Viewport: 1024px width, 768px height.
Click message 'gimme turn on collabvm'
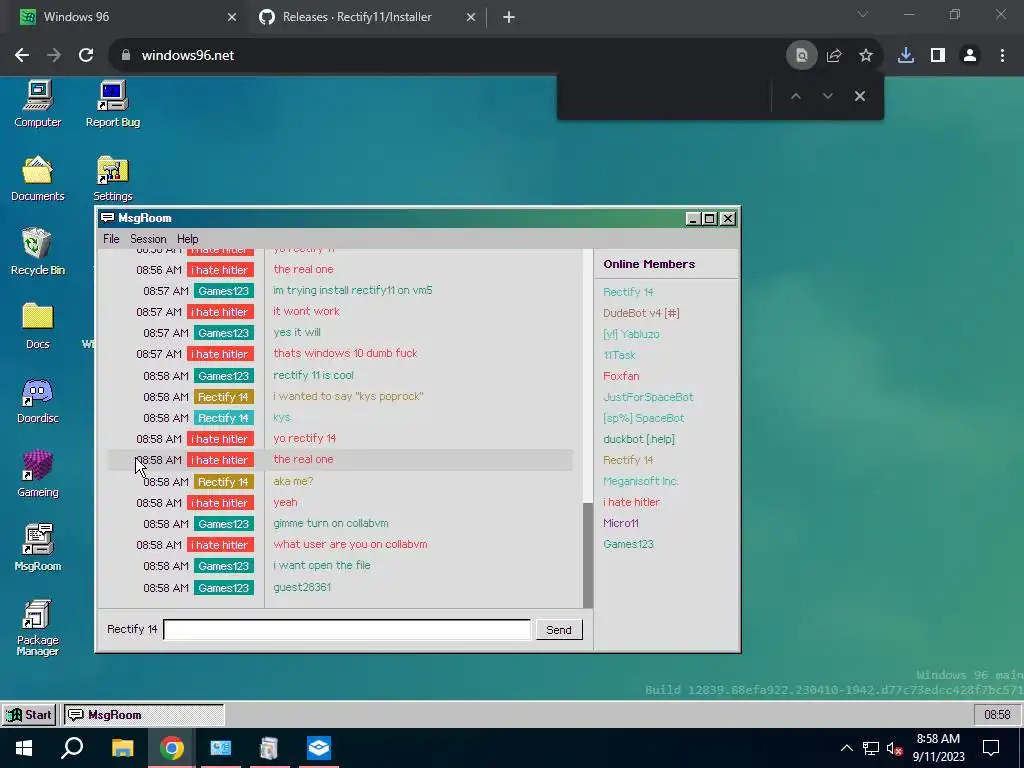[x=330, y=523]
